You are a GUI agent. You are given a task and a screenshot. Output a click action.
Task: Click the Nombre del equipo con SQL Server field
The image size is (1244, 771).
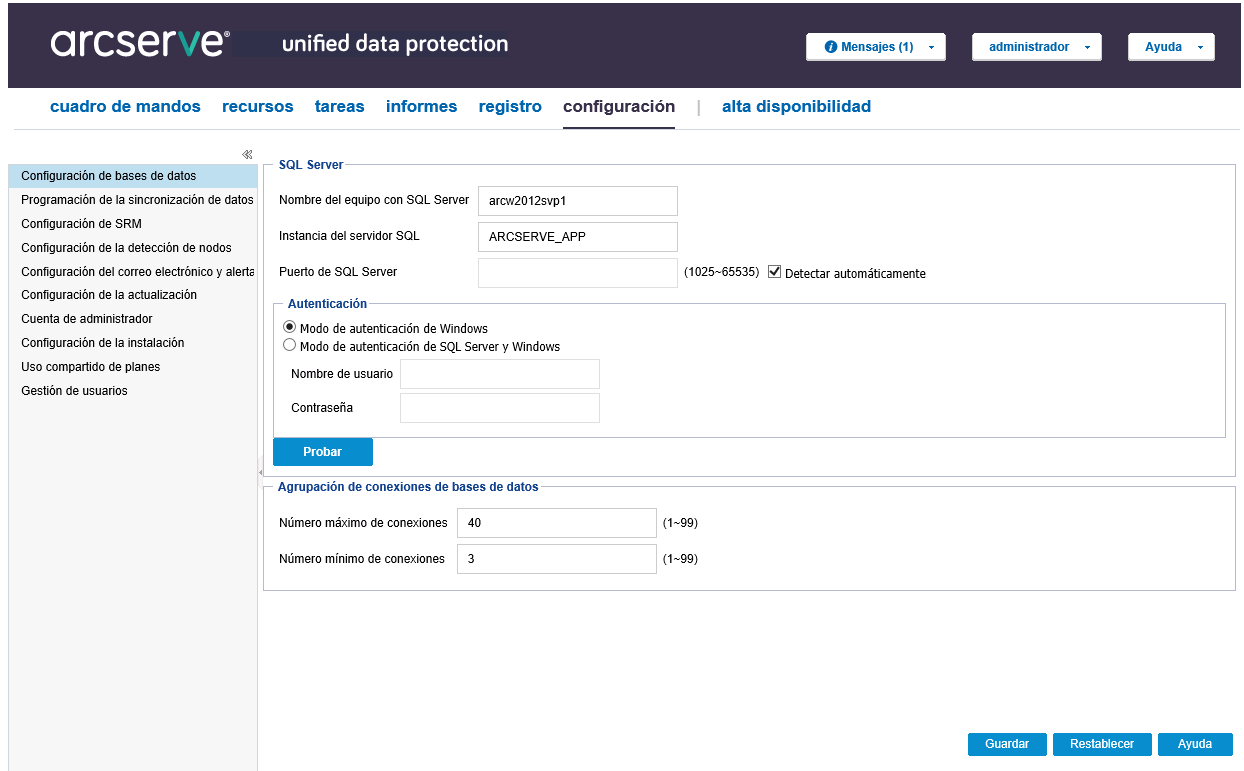tap(578, 201)
